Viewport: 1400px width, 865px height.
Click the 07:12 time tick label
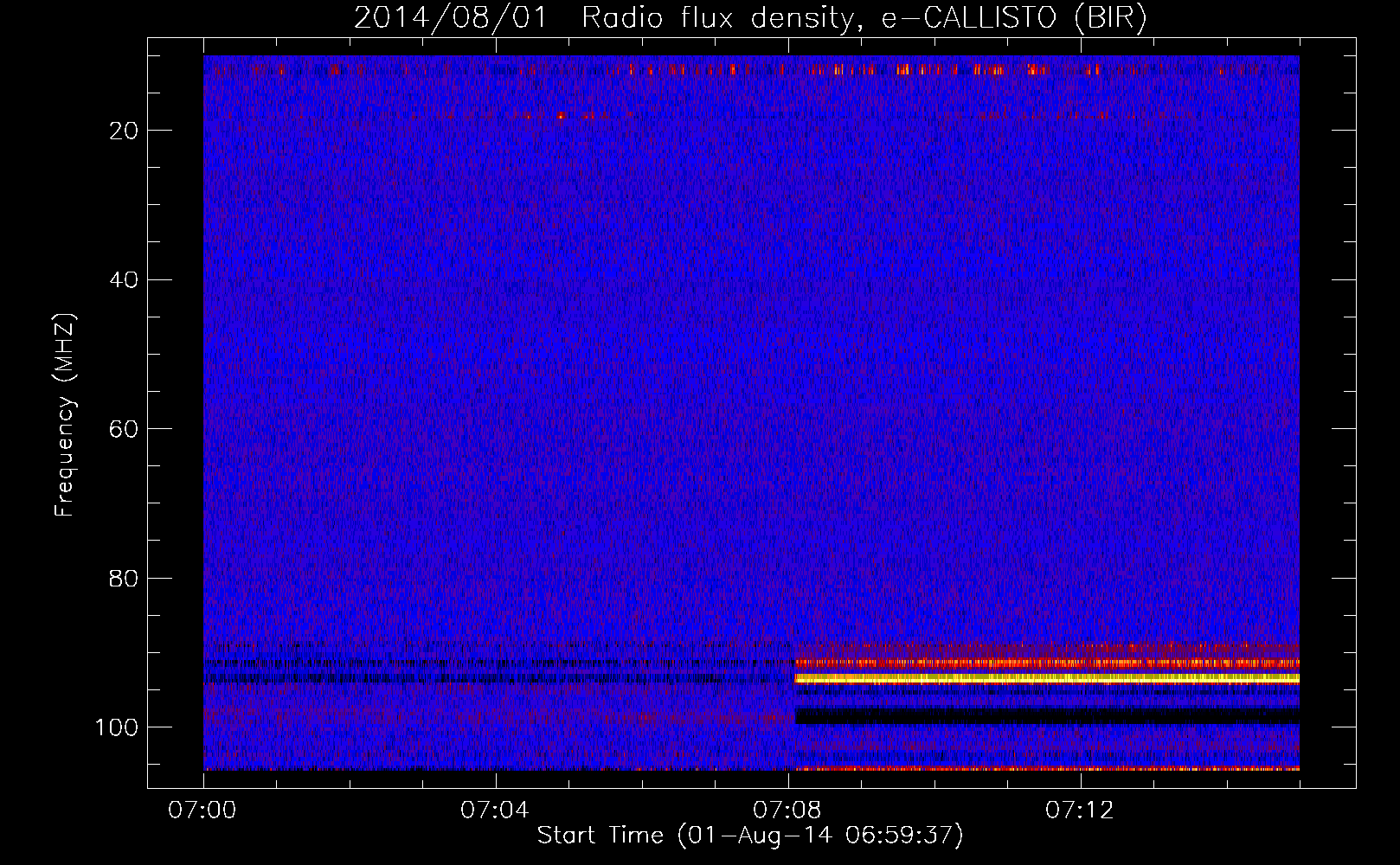coord(1080,811)
